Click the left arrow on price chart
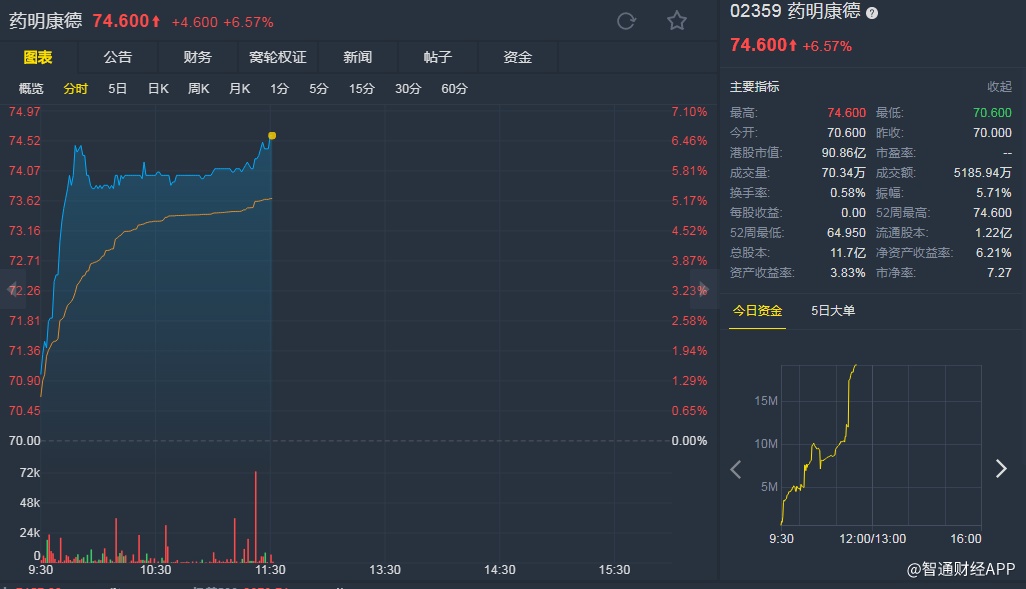The width and height of the screenshot is (1026, 589). coord(14,289)
